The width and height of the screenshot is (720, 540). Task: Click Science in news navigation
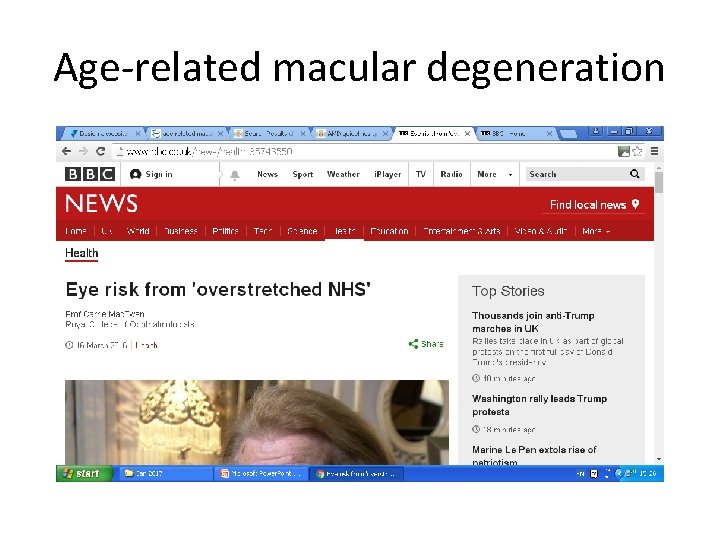(x=302, y=231)
